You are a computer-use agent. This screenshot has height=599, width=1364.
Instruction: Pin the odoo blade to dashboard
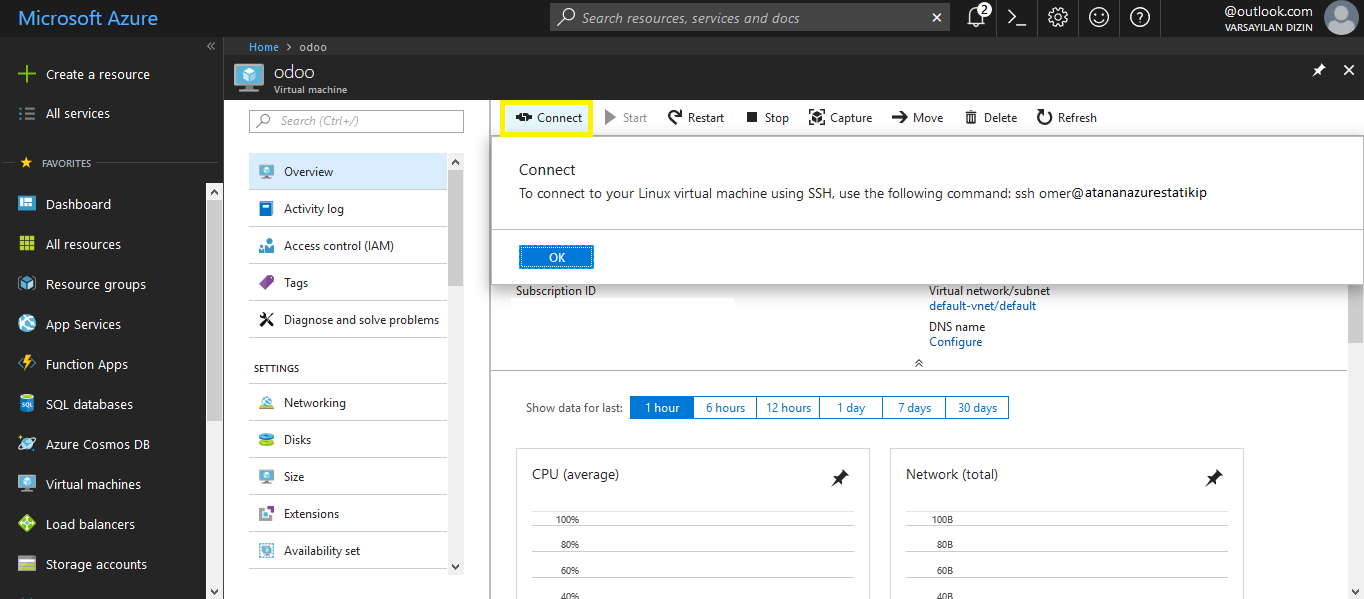1319,70
